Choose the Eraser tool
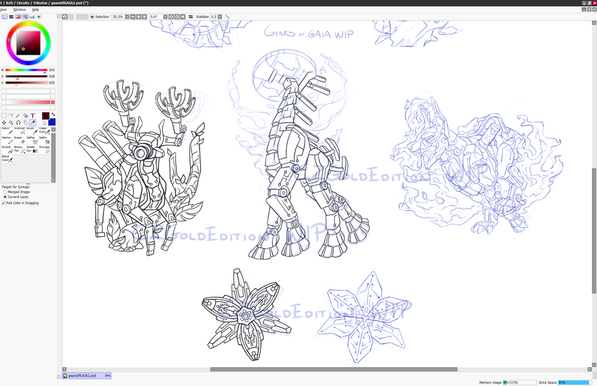 [19, 141]
